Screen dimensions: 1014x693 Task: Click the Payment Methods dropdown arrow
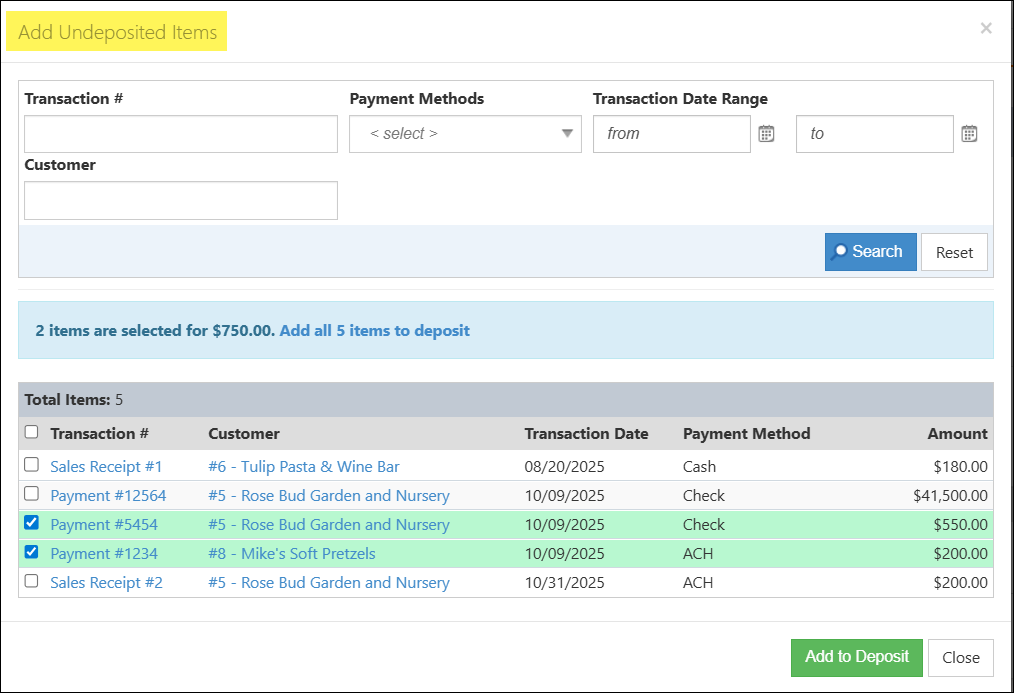click(567, 133)
